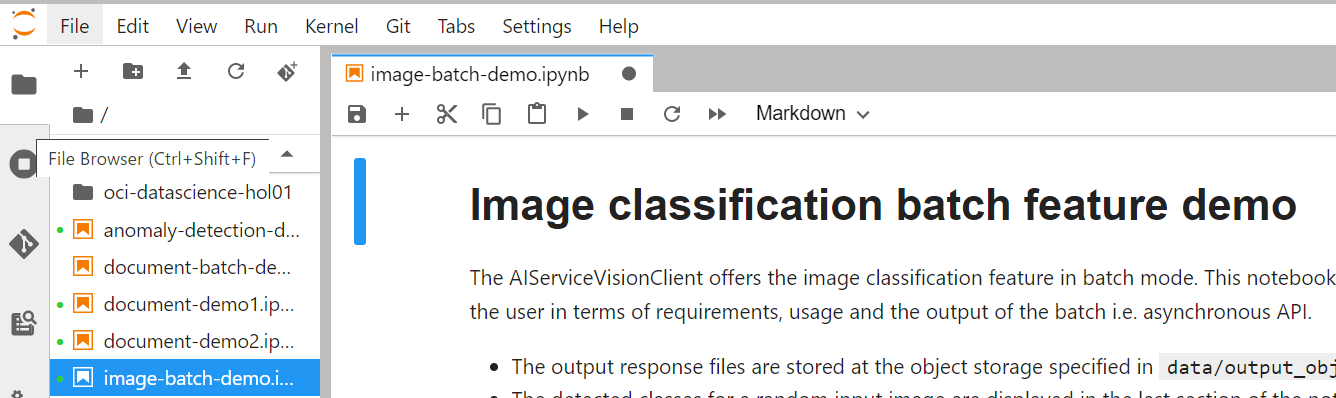Open the Running Terminals and Kernels sidebar icon
This screenshot has height=398, width=1336.
pyautogui.click(x=22, y=164)
